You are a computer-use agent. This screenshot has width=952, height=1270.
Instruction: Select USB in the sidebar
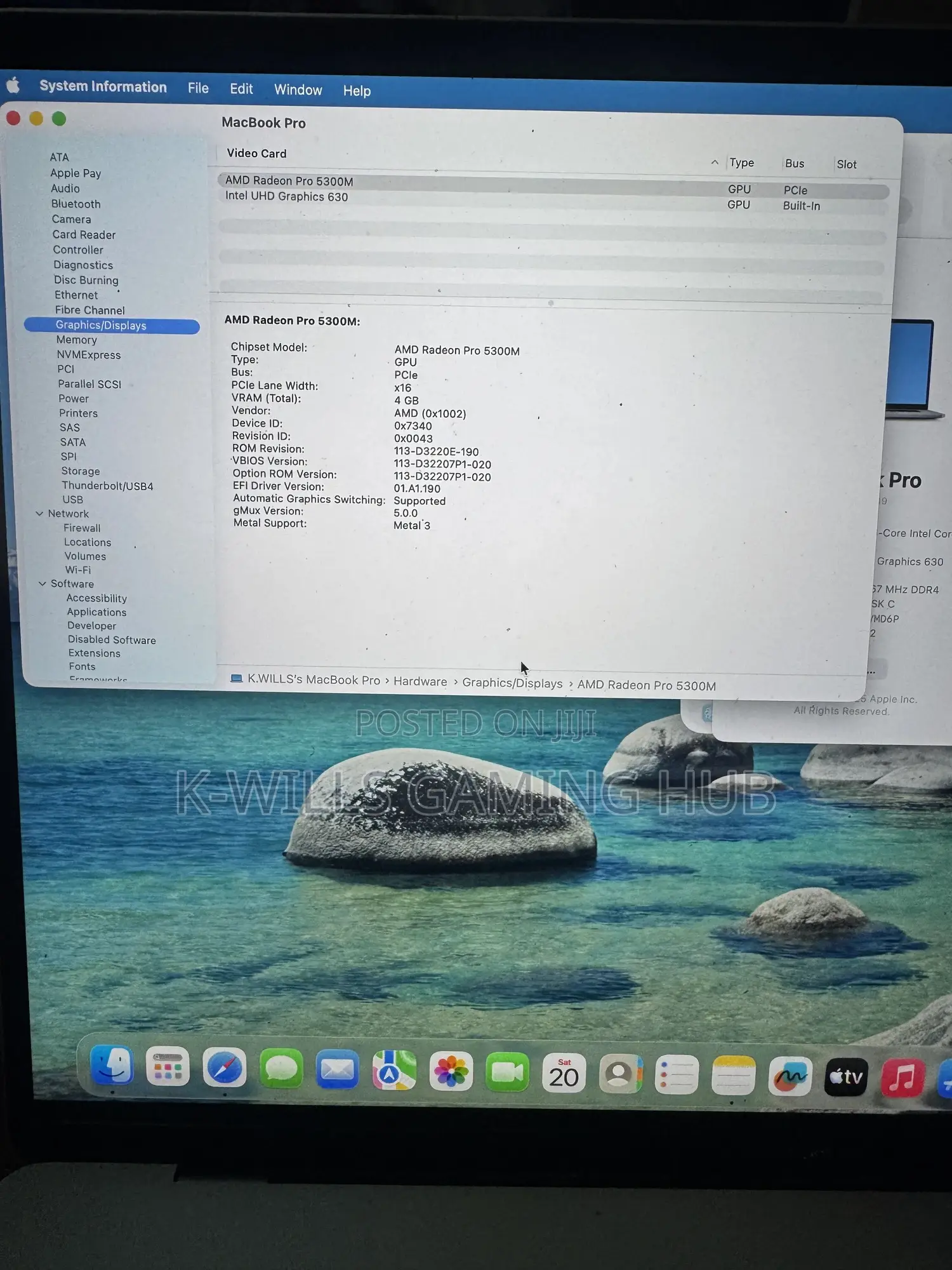[x=72, y=499]
